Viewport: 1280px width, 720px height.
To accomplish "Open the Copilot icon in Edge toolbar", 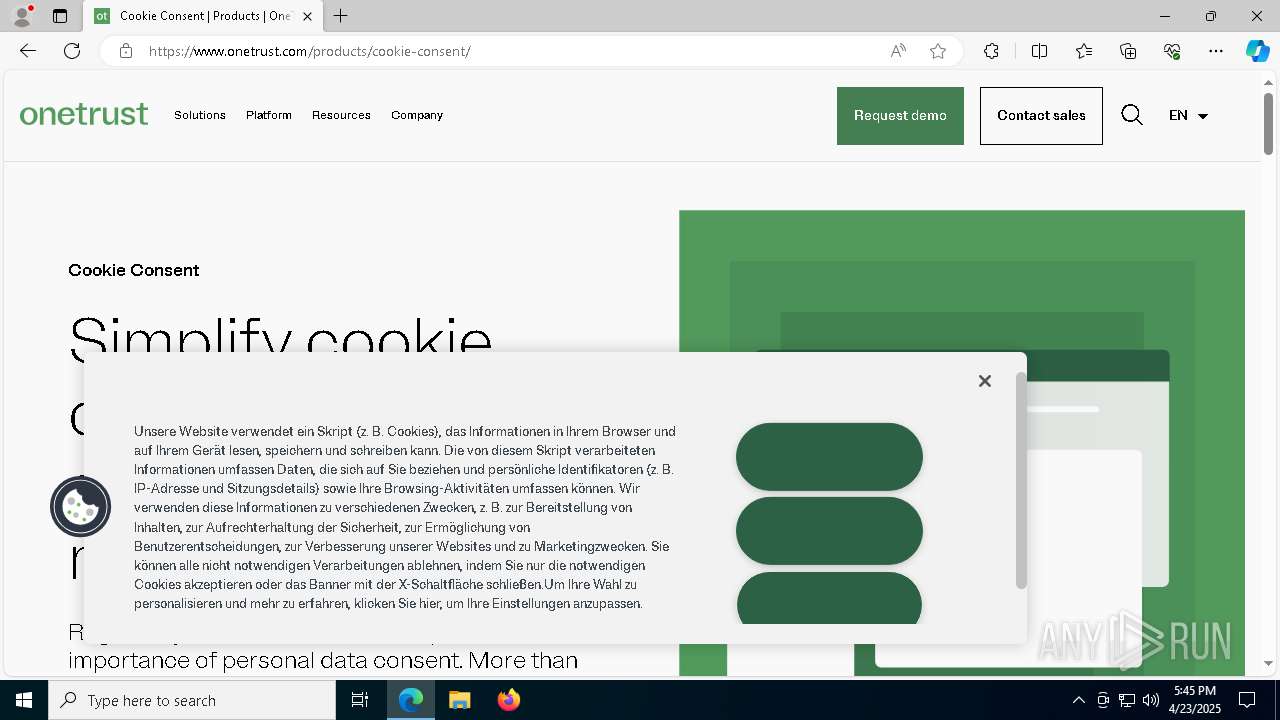I will [1257, 51].
